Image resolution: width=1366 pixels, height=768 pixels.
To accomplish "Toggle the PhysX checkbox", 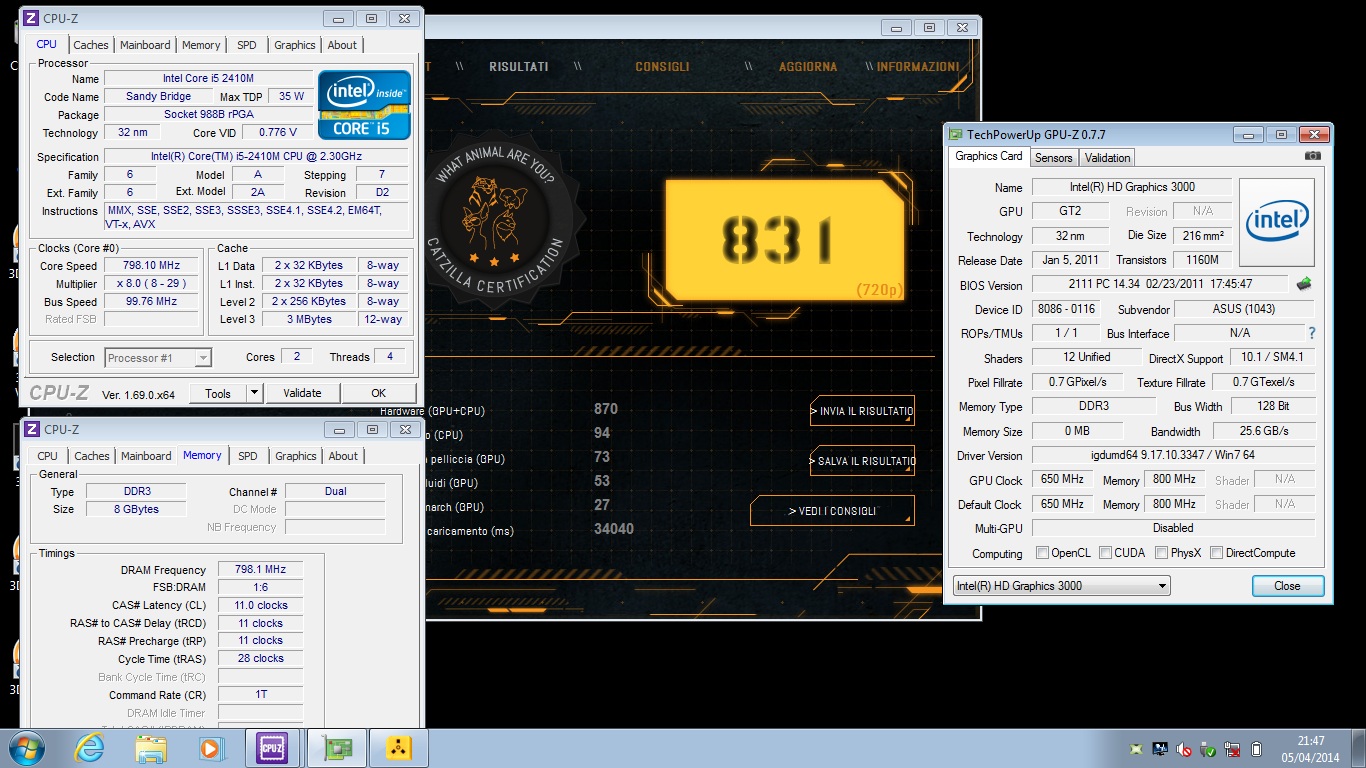I will click(1161, 552).
